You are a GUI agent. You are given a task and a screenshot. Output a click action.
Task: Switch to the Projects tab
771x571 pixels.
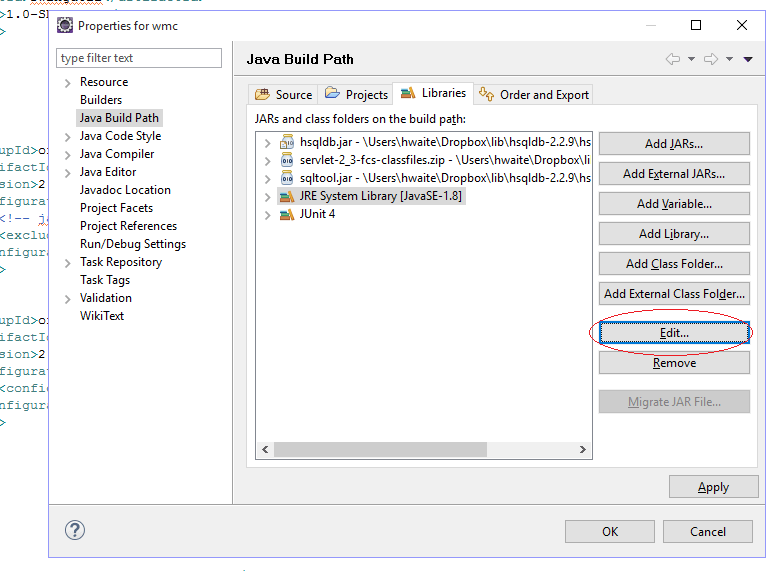pos(356,94)
